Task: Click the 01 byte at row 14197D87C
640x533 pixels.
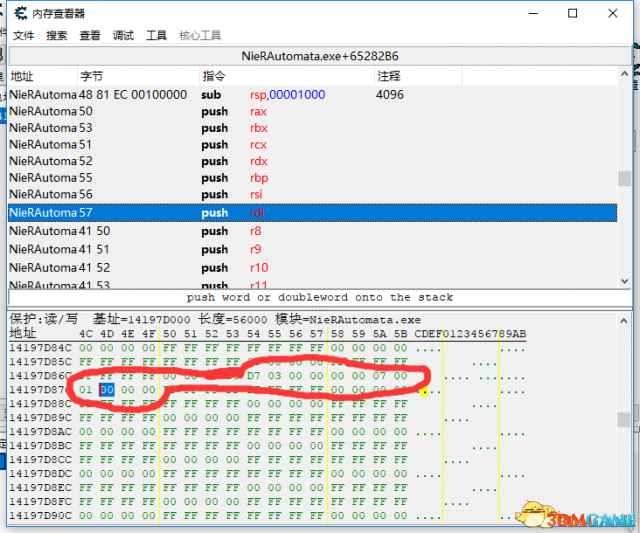Action: pyautogui.click(x=86, y=390)
